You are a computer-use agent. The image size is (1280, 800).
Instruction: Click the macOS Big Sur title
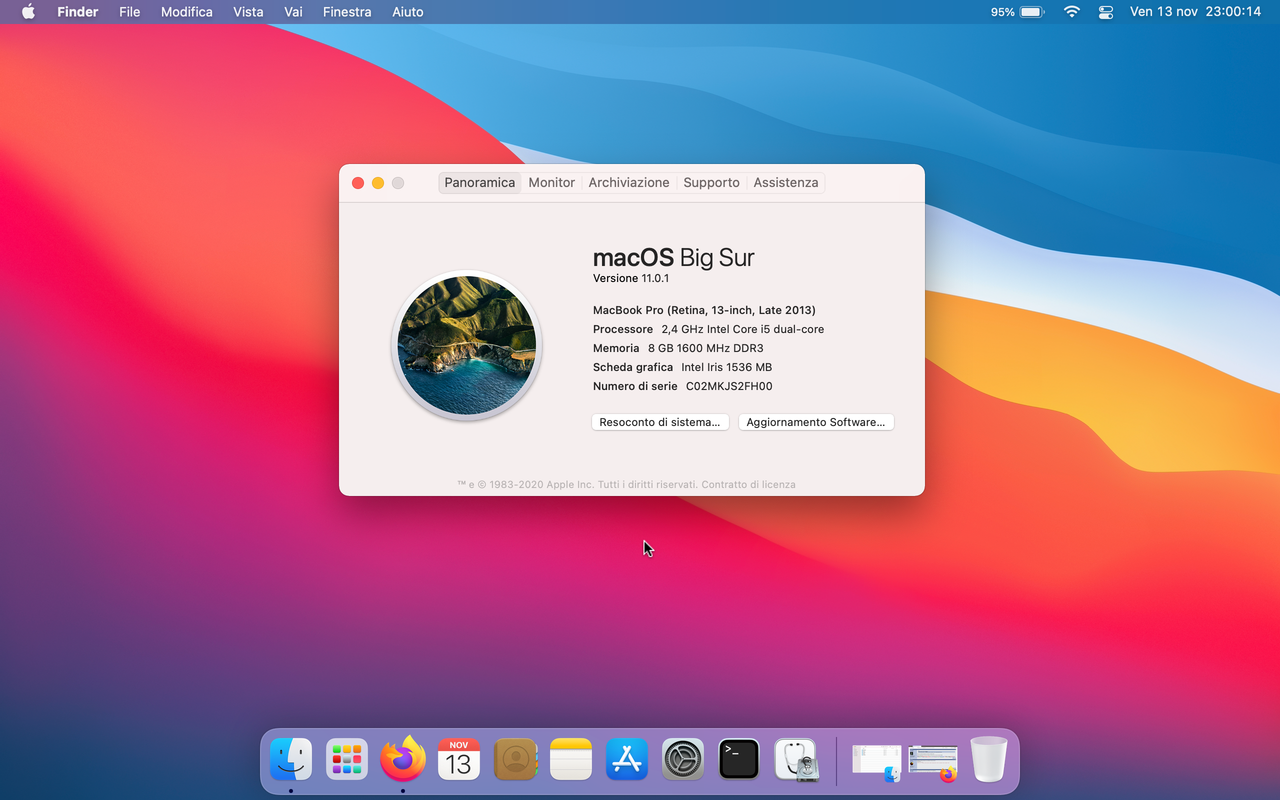click(674, 257)
